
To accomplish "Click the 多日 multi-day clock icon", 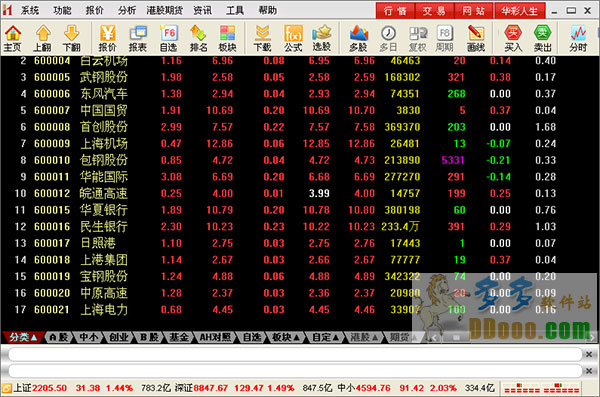I will coord(388,38).
